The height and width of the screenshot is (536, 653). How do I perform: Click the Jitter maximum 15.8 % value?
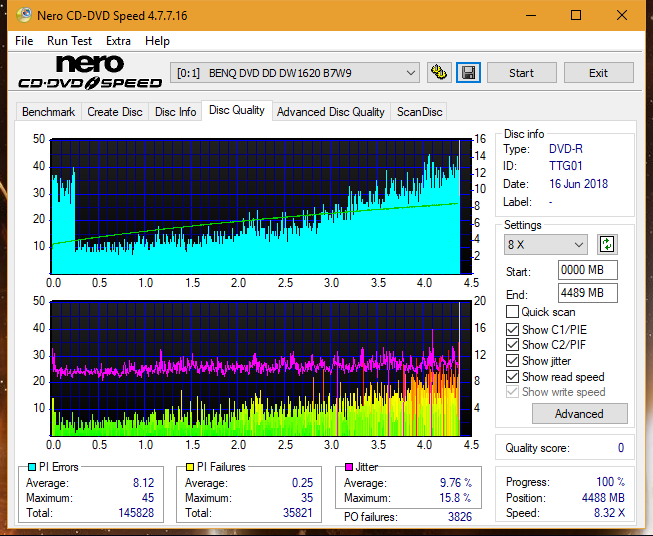click(x=455, y=498)
